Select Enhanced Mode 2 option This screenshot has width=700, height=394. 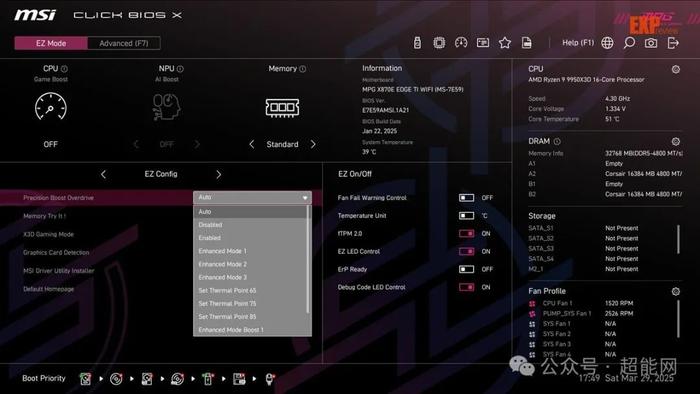pos(250,264)
